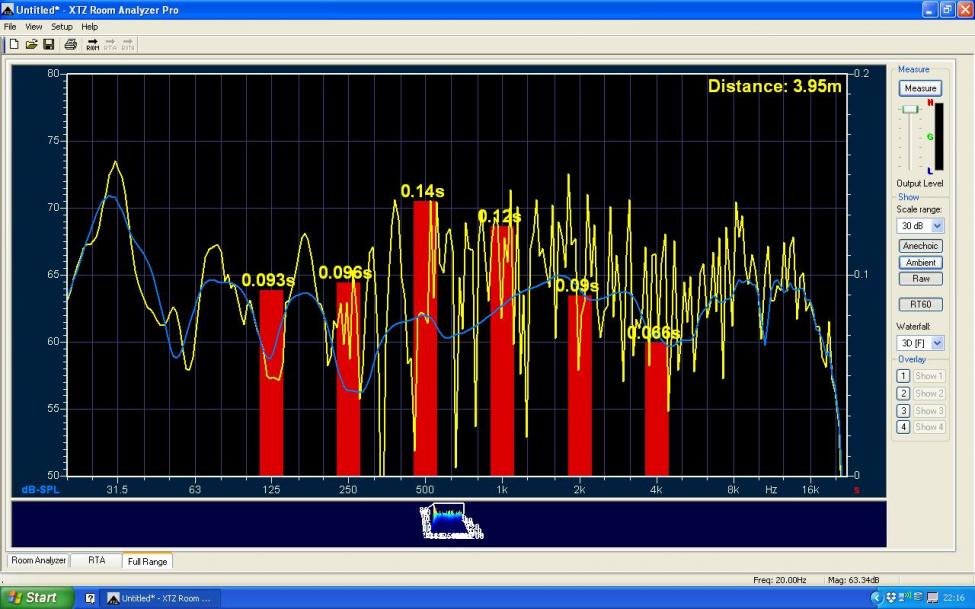Viewport: 975px width, 609px height.
Task: Select overlay slot 1 button
Action: pos(903,376)
